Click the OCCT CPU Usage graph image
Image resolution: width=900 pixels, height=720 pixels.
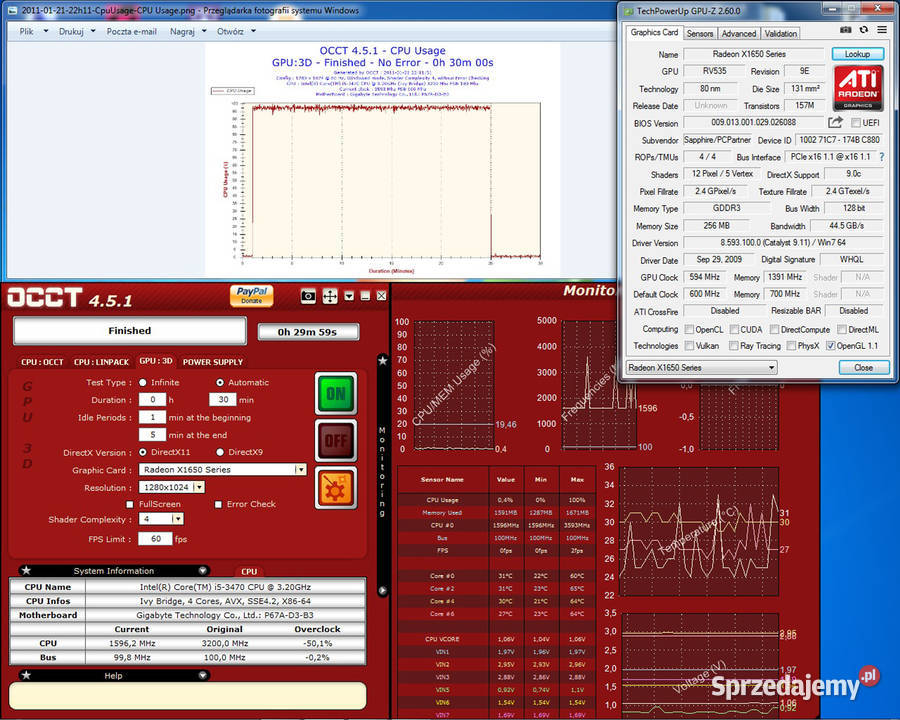(382, 160)
